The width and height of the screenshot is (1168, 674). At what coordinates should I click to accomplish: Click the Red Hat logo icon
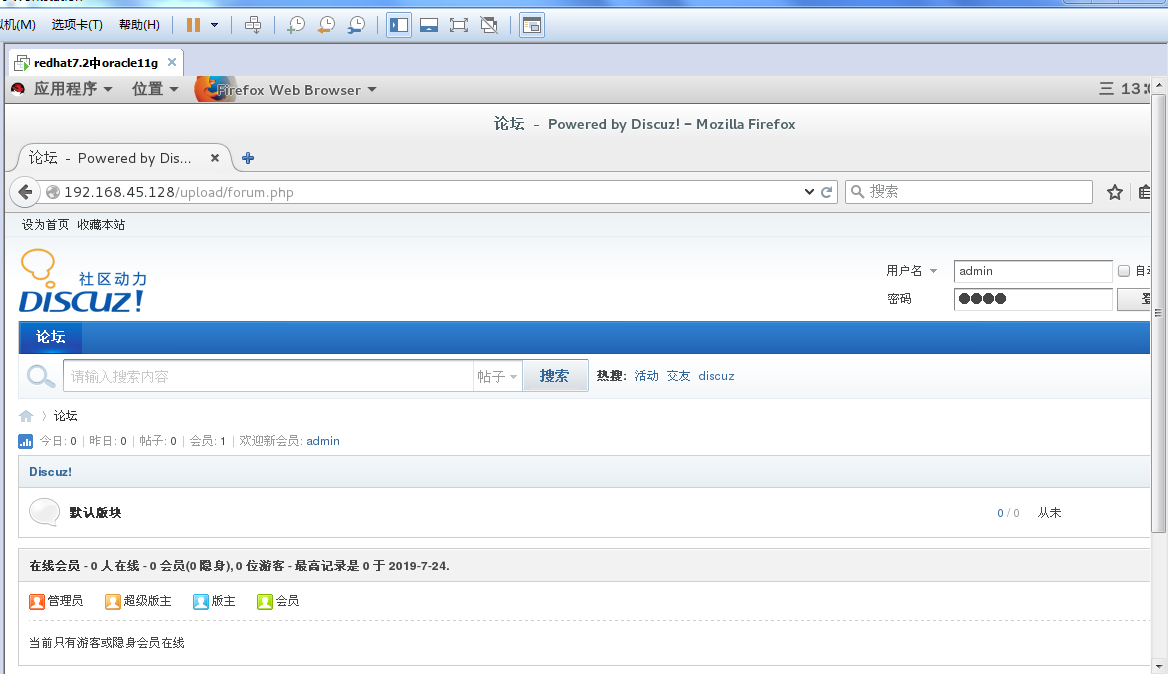18,89
